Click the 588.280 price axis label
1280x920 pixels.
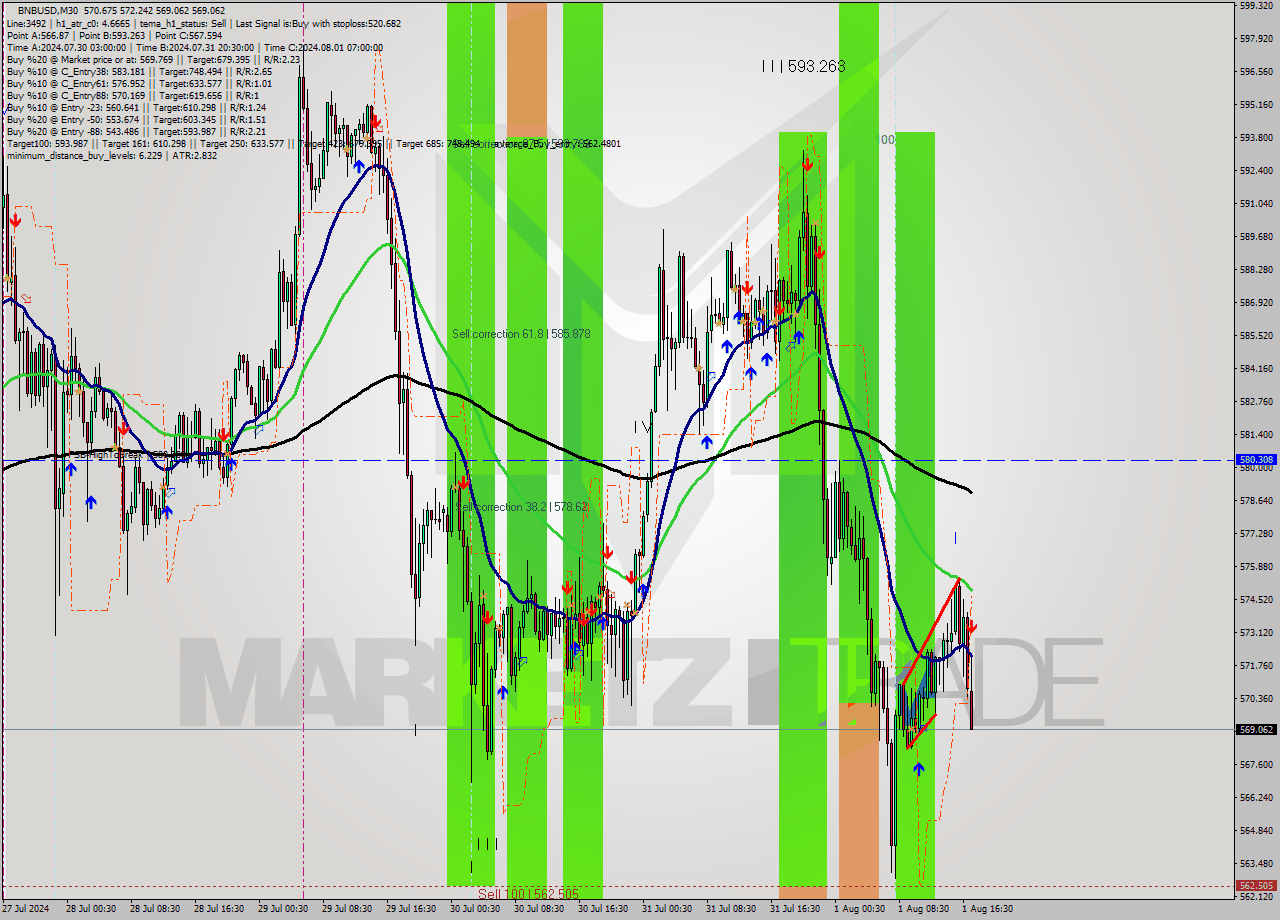(1256, 269)
